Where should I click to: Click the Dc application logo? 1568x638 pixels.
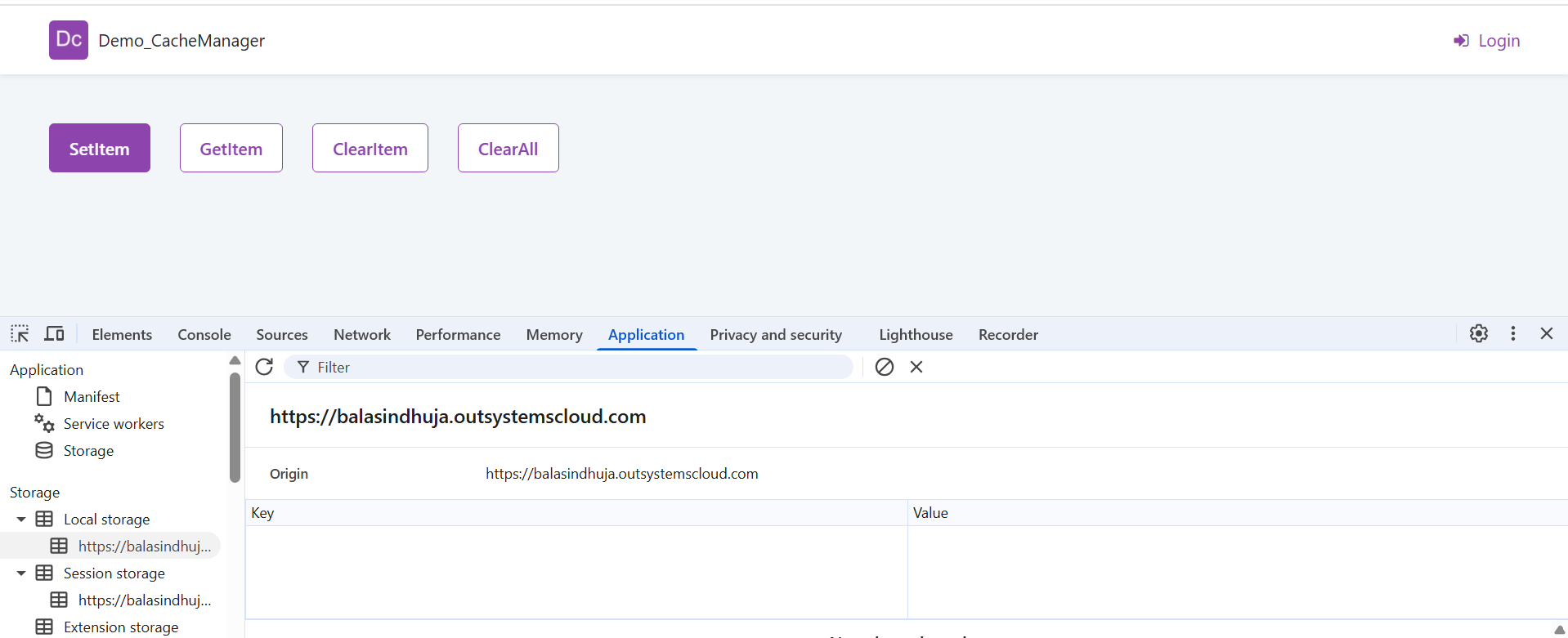69,40
